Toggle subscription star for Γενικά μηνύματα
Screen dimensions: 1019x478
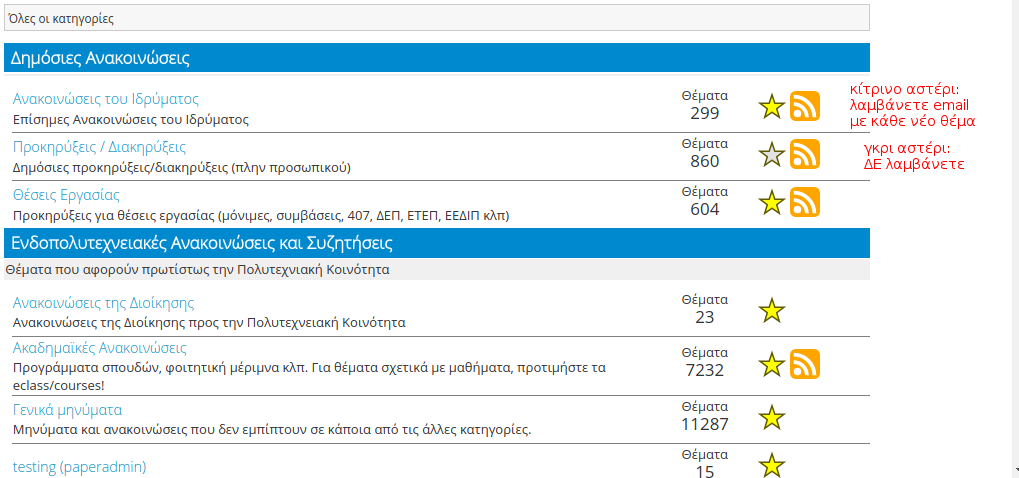pos(772,417)
